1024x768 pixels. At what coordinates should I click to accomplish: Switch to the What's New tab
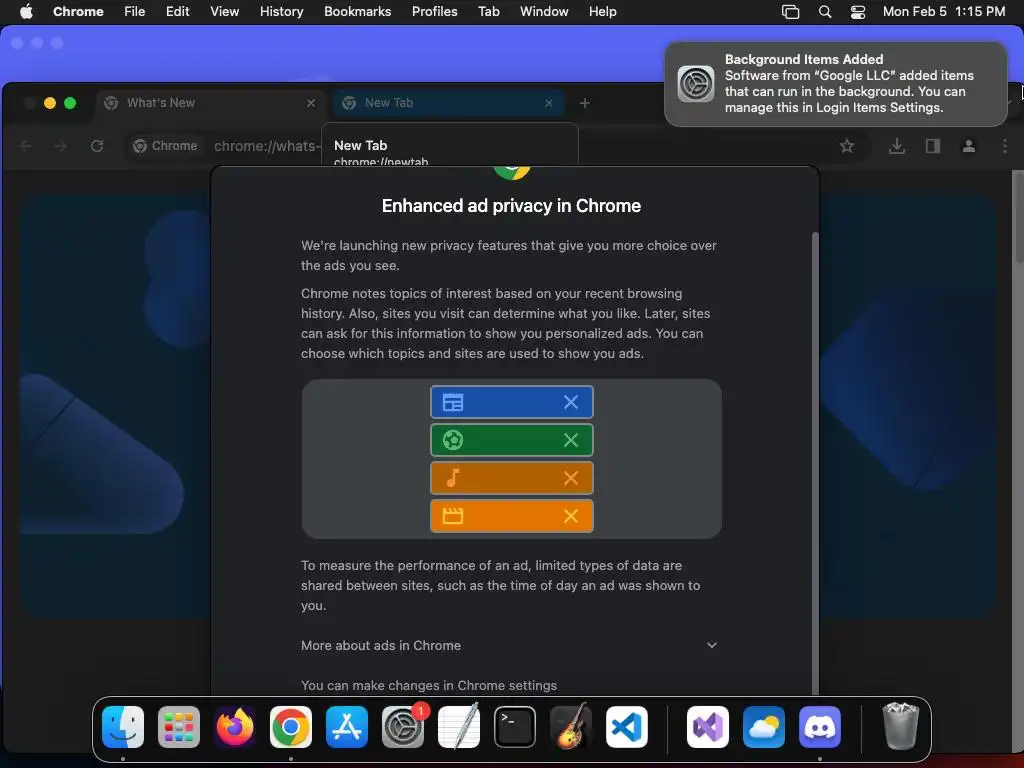pos(210,103)
